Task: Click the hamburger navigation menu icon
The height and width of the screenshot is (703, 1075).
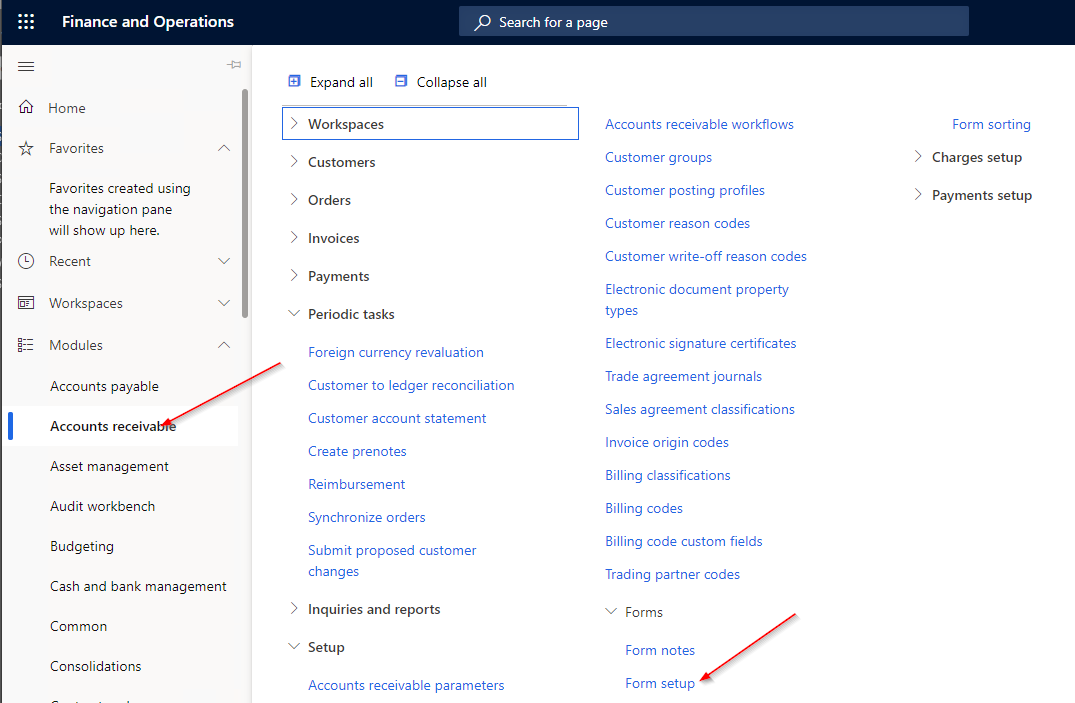Action: [x=26, y=66]
